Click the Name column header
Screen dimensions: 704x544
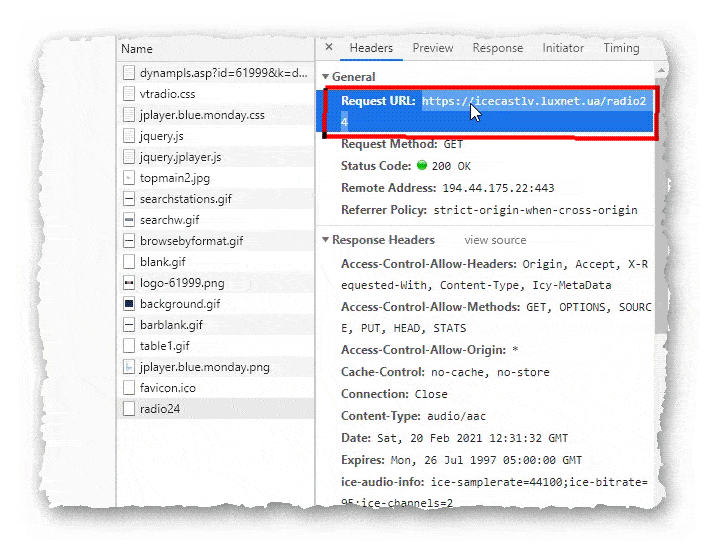(x=137, y=48)
